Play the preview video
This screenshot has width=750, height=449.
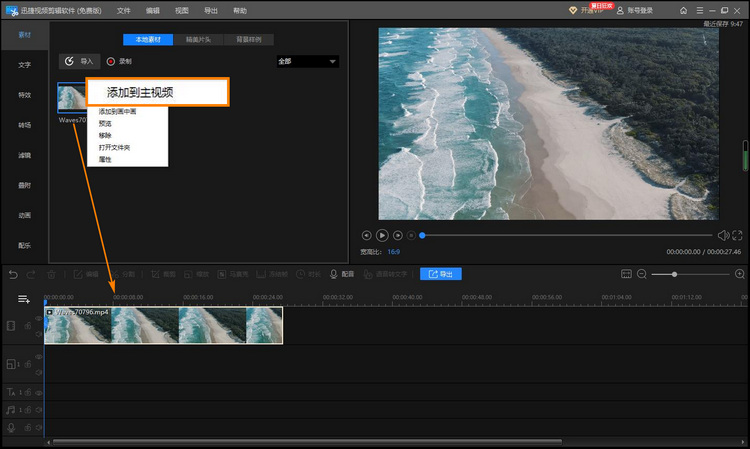(x=382, y=235)
